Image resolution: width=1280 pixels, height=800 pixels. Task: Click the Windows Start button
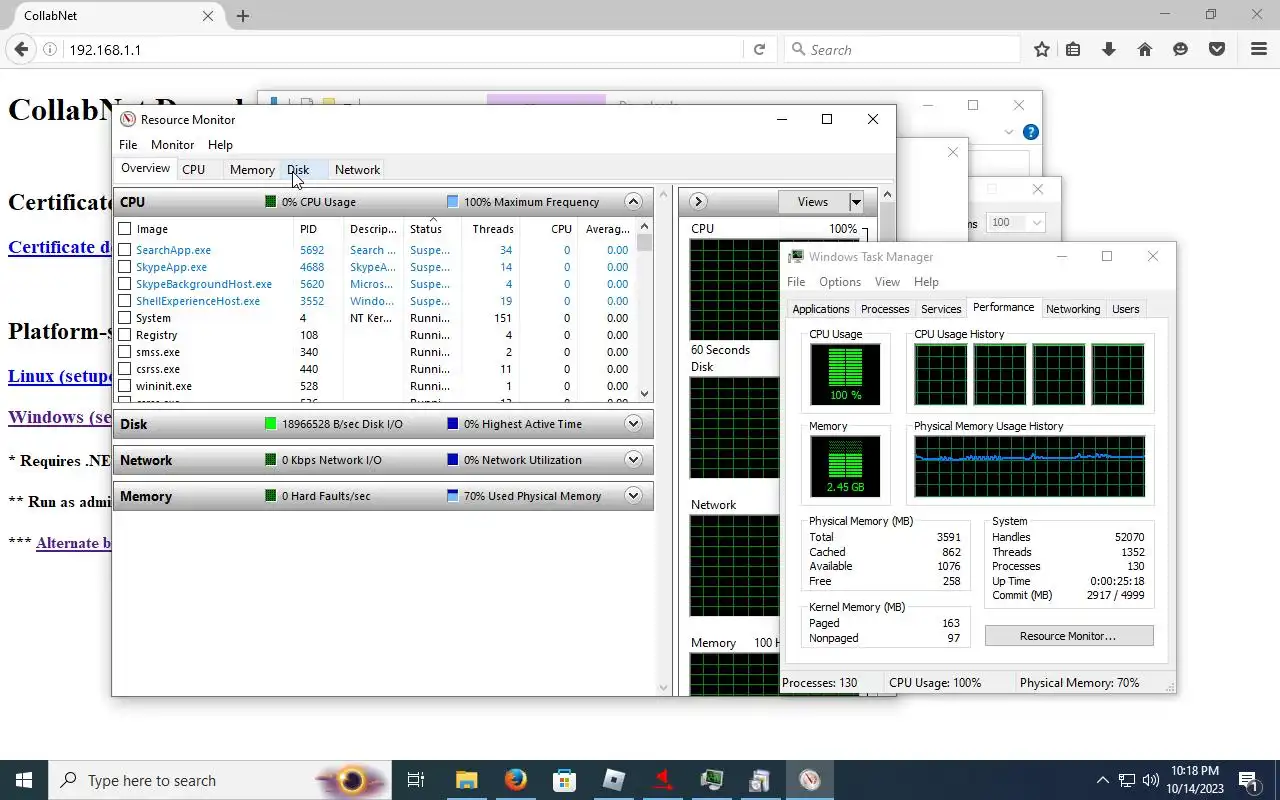click(24, 780)
